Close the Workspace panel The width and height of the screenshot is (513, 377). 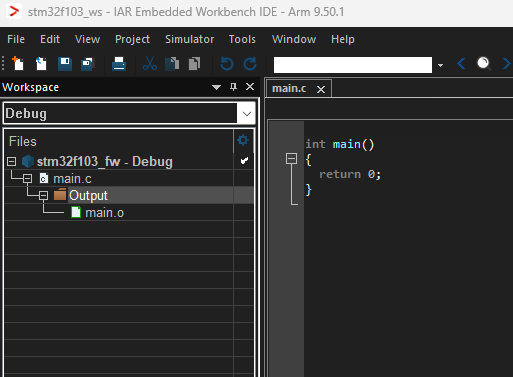[x=250, y=87]
